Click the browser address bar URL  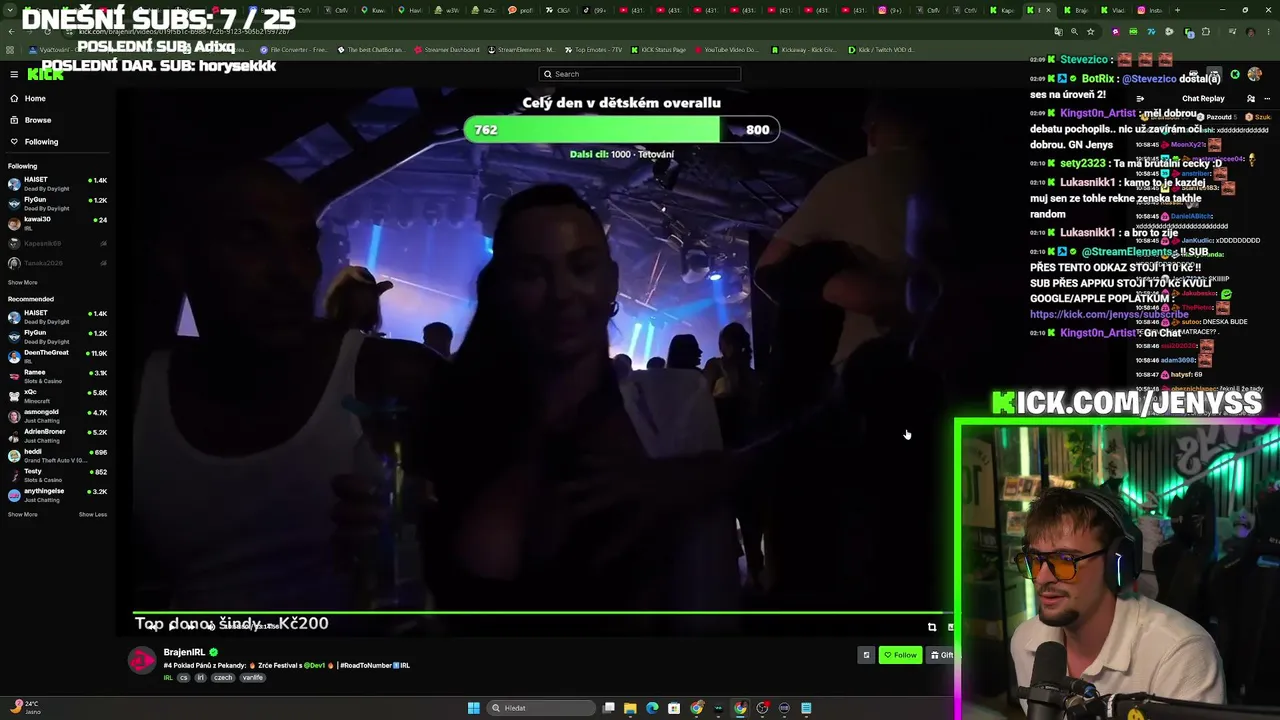(x=184, y=31)
